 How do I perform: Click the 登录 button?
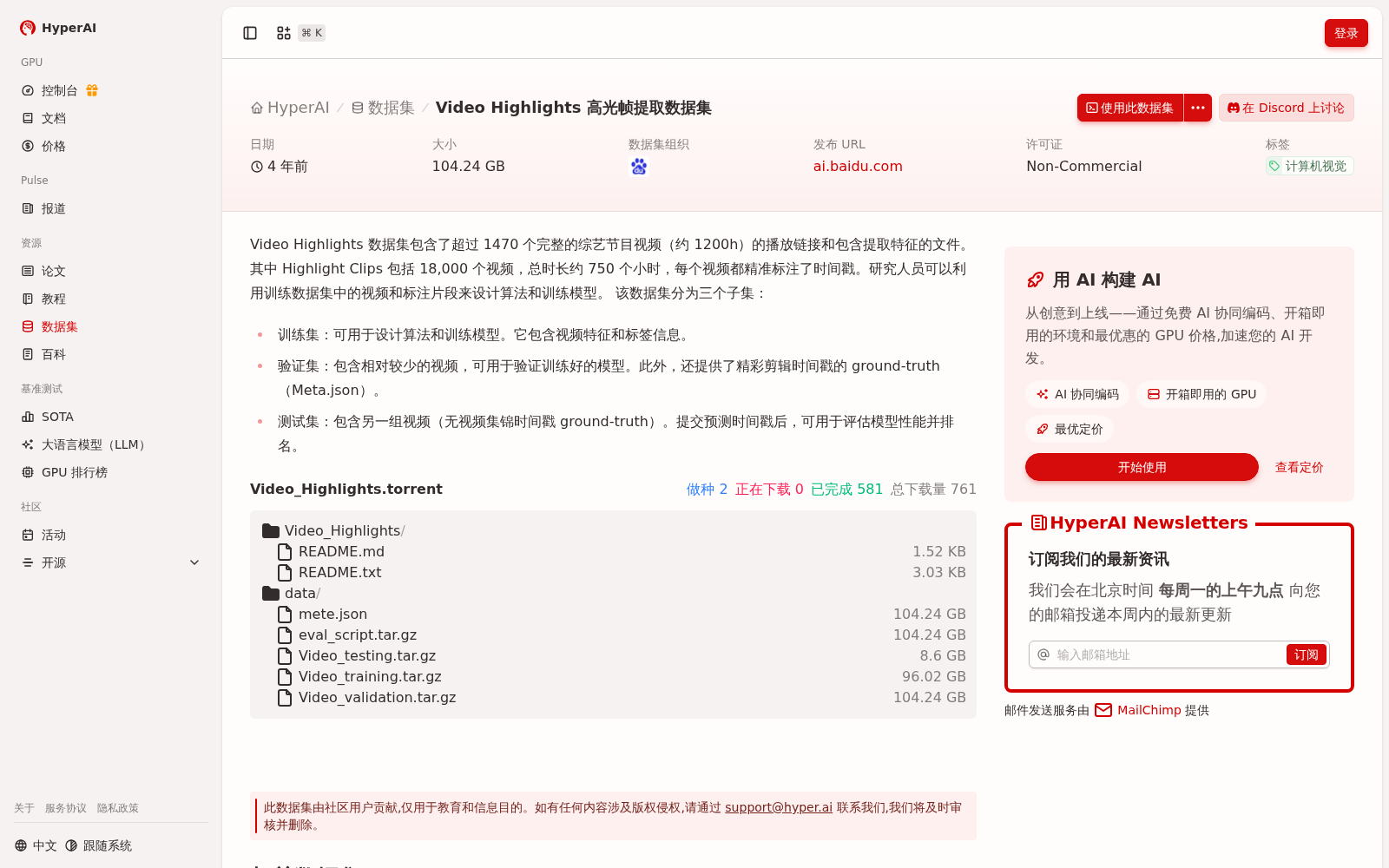point(1346,33)
